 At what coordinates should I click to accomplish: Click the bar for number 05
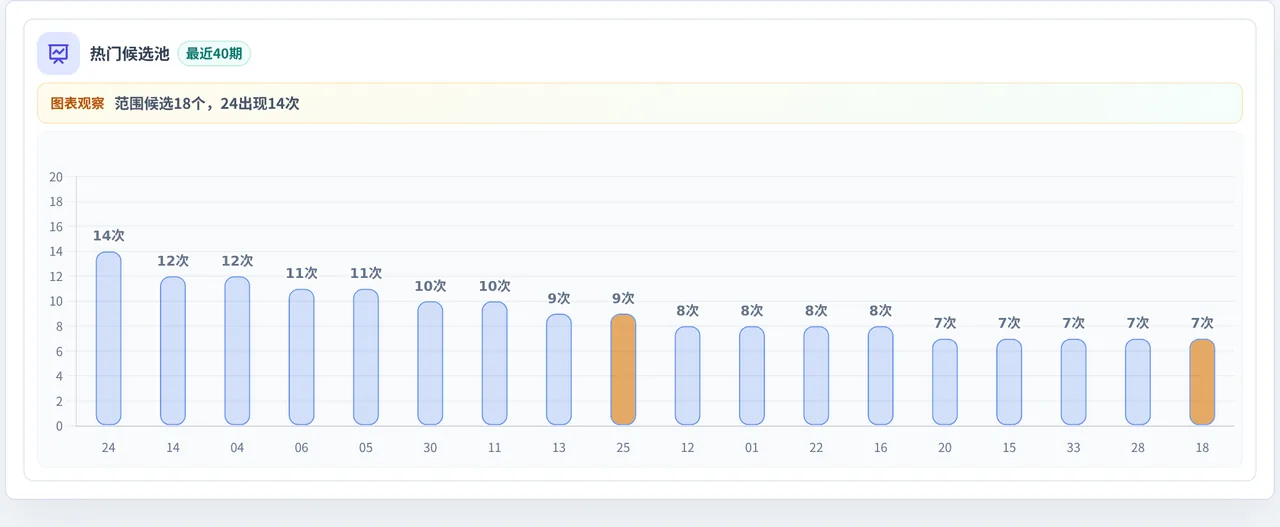point(366,357)
